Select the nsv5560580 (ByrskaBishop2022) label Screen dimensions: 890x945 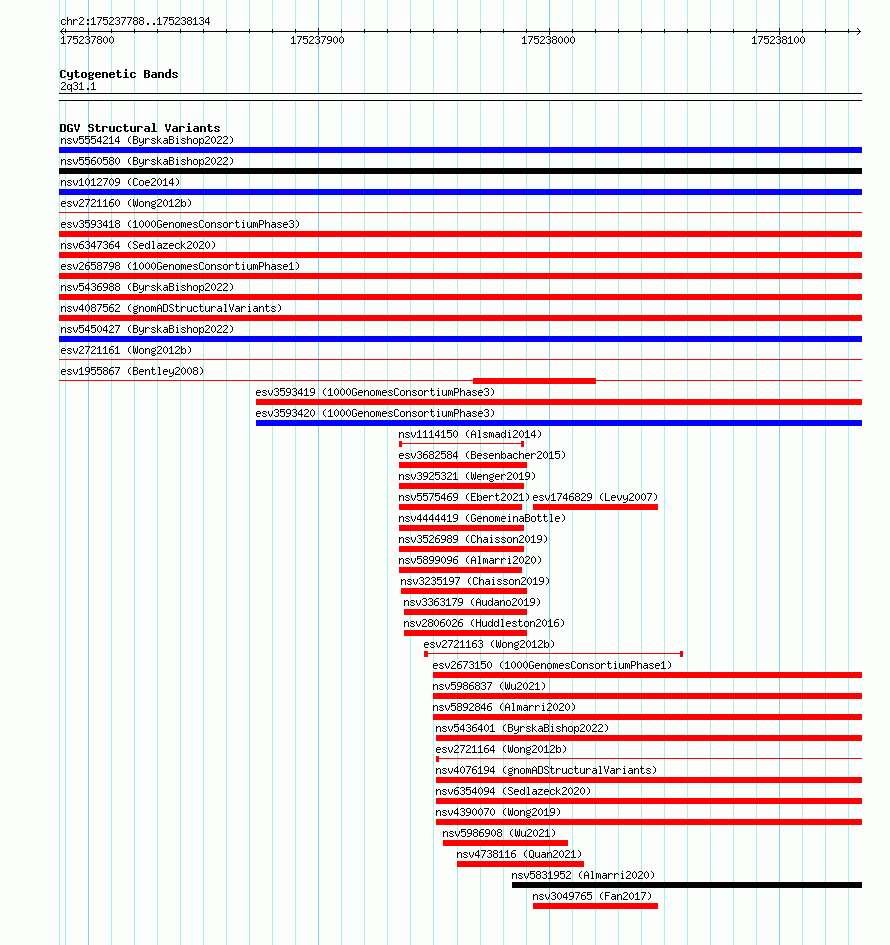tap(147, 162)
